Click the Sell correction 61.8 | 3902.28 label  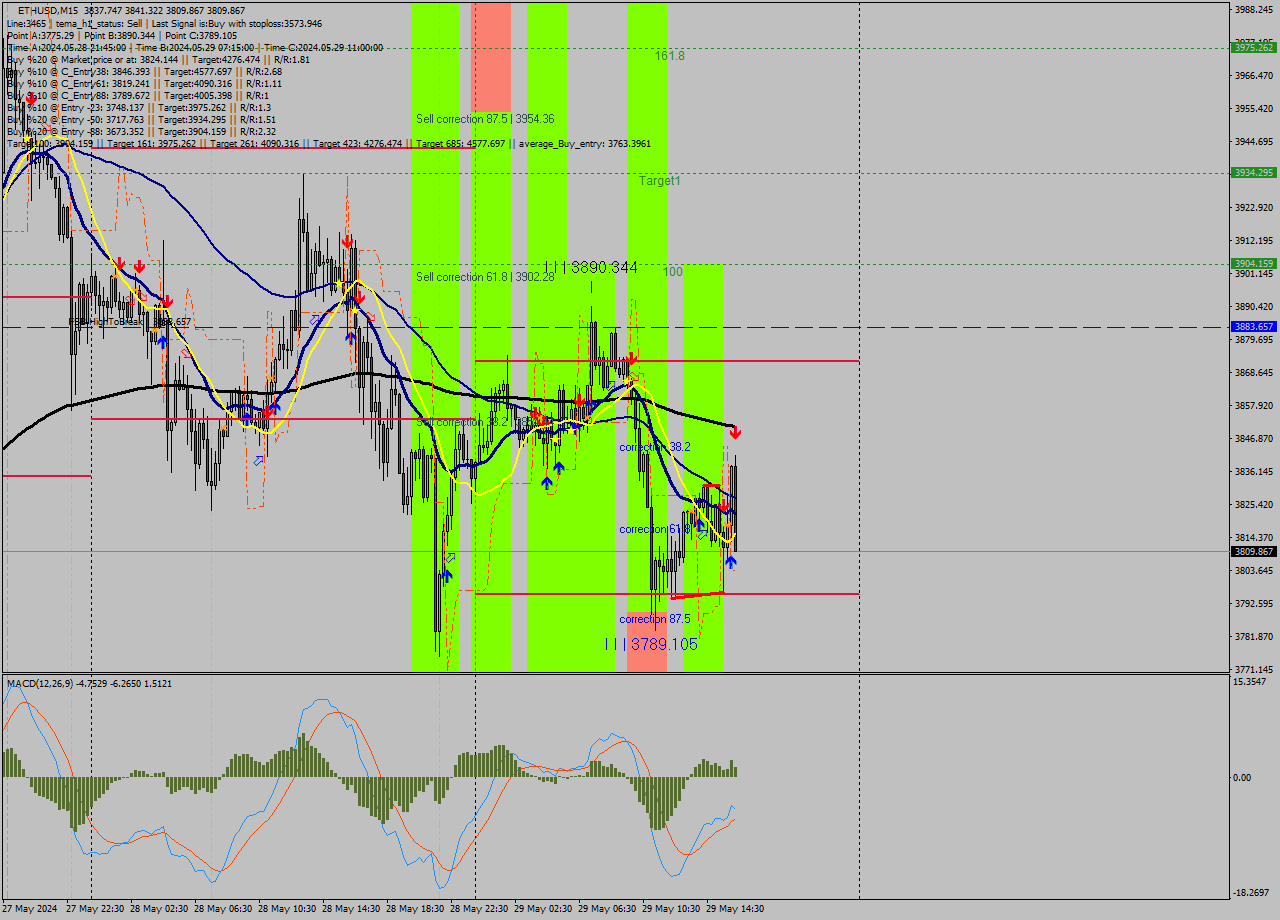tap(485, 276)
